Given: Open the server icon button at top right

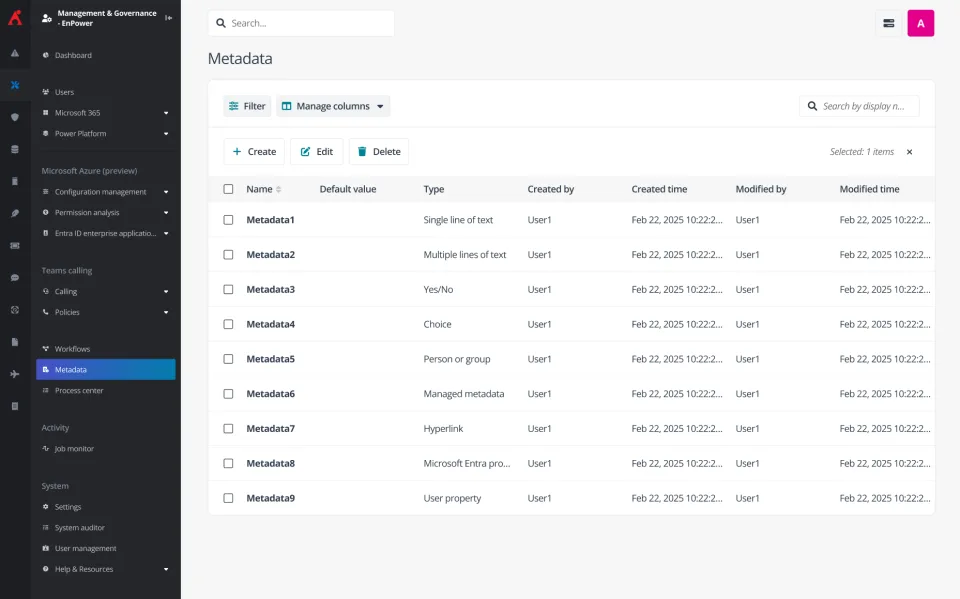Looking at the screenshot, I should (x=888, y=23).
